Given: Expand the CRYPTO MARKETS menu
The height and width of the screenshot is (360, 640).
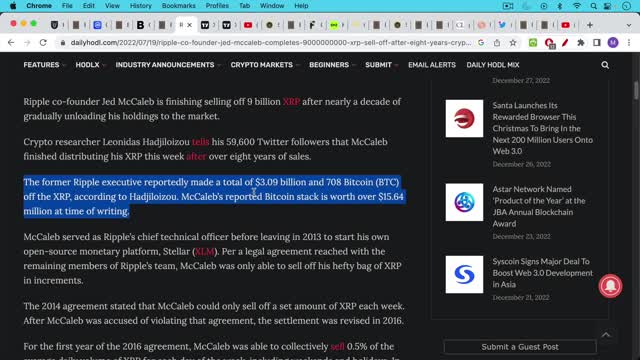Looking at the screenshot, I should (x=264, y=65).
